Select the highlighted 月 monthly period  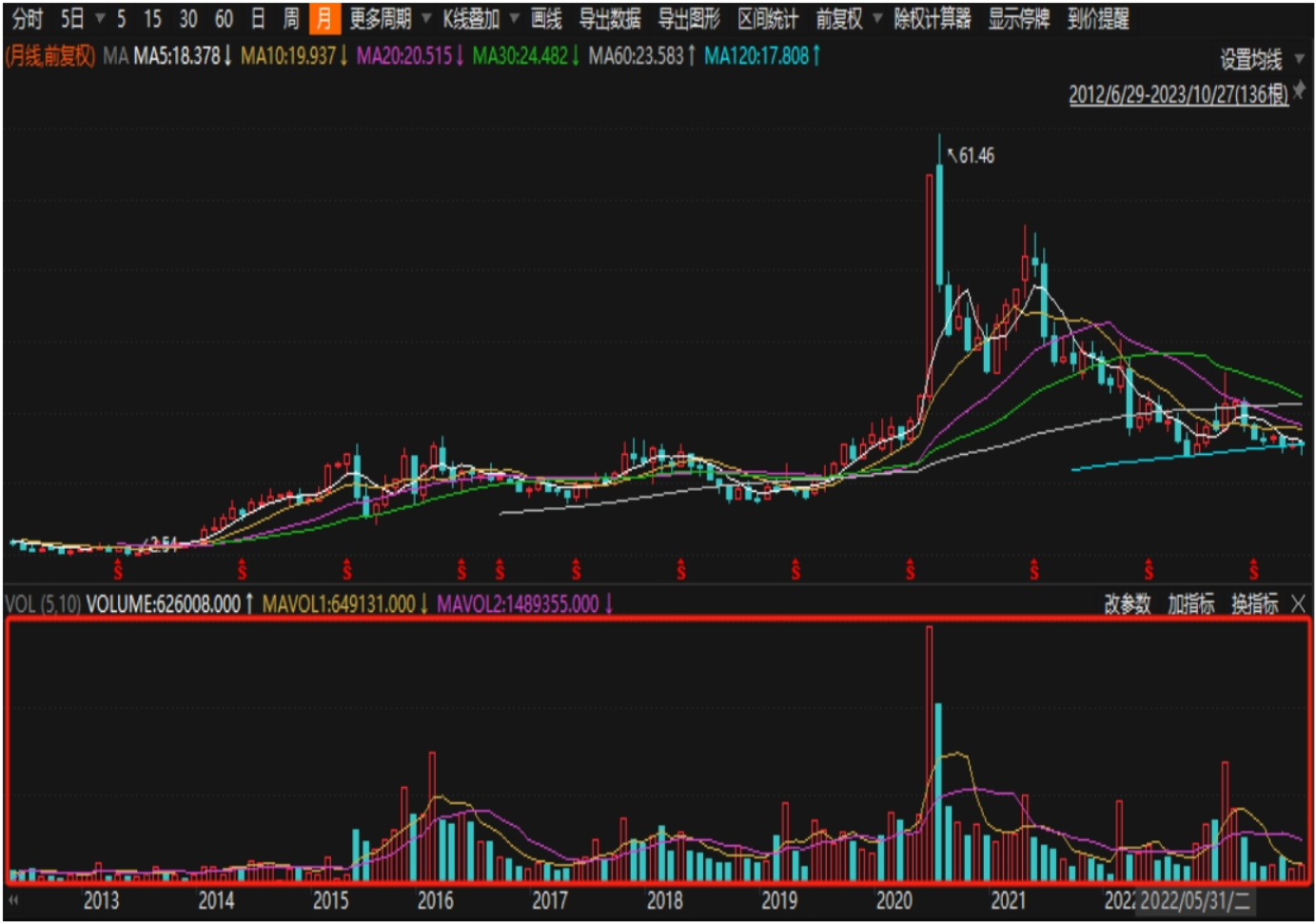[x=324, y=19]
